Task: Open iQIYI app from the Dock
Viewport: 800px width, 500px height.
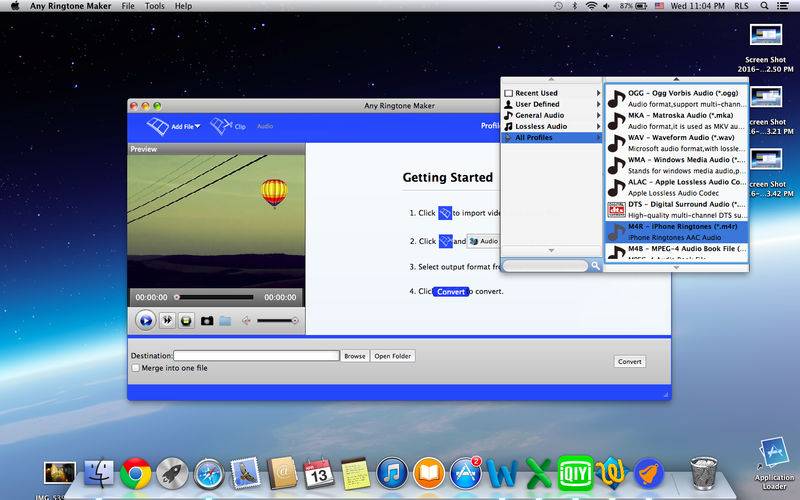Action: [576, 473]
